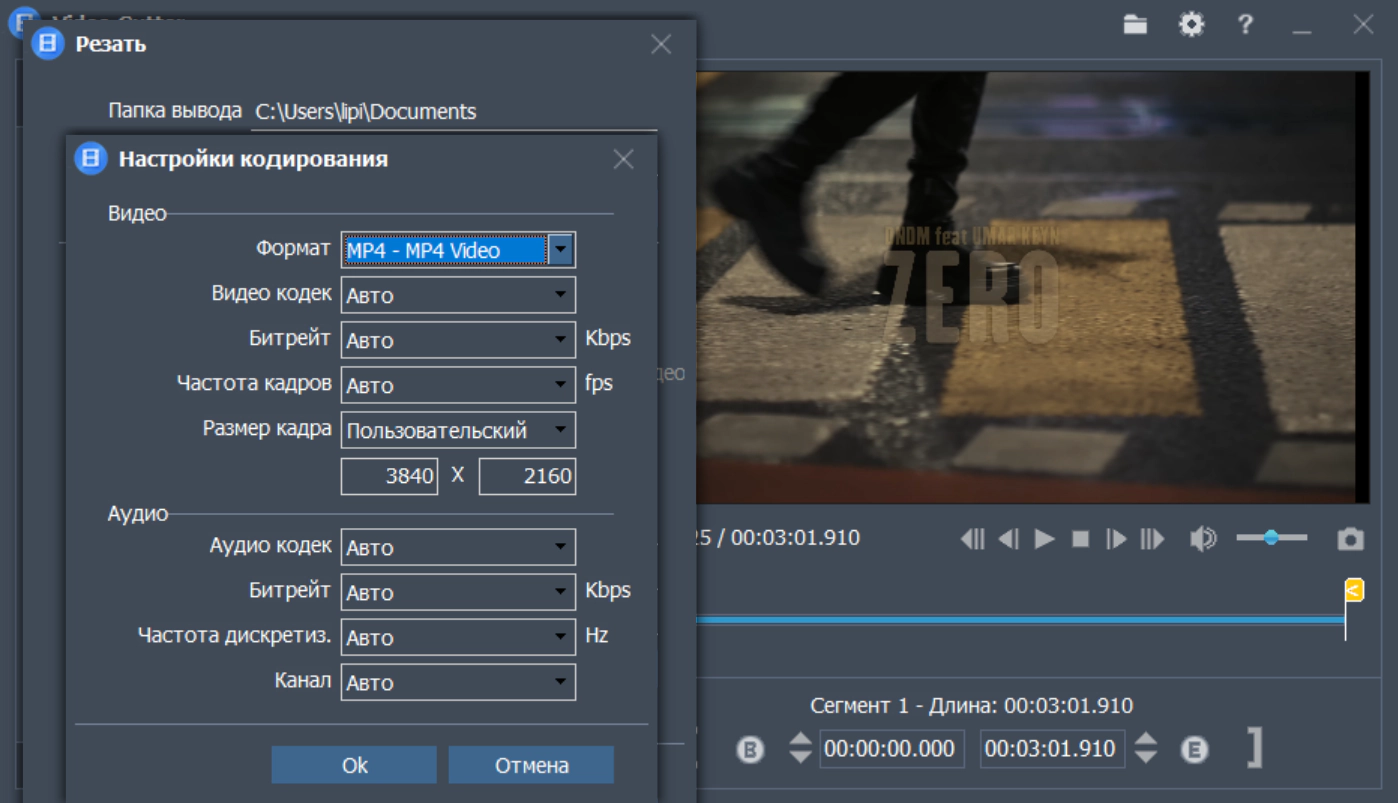
Task: Play the video preview
Action: point(1045,539)
